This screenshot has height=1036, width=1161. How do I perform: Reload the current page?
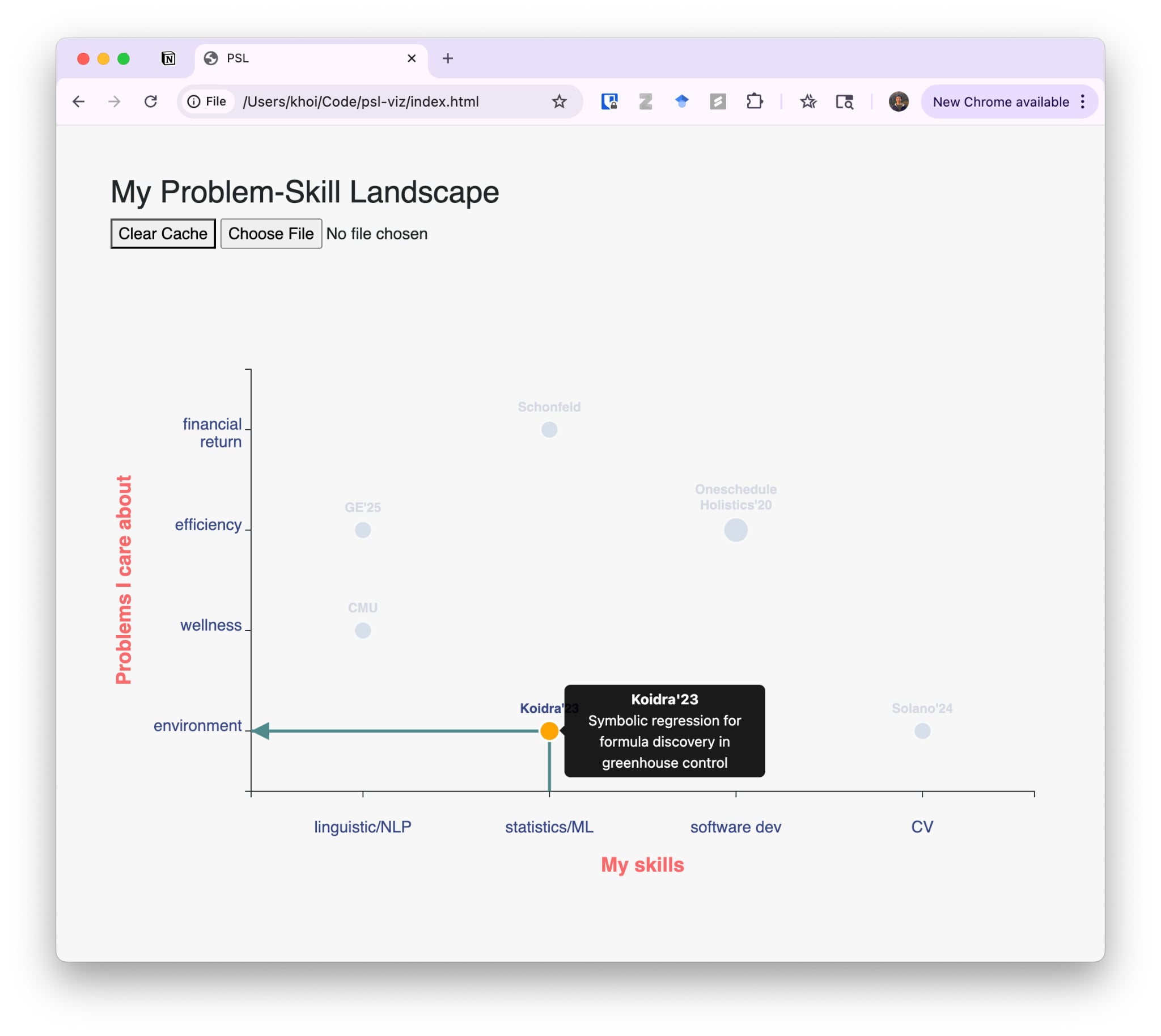pyautogui.click(x=151, y=102)
